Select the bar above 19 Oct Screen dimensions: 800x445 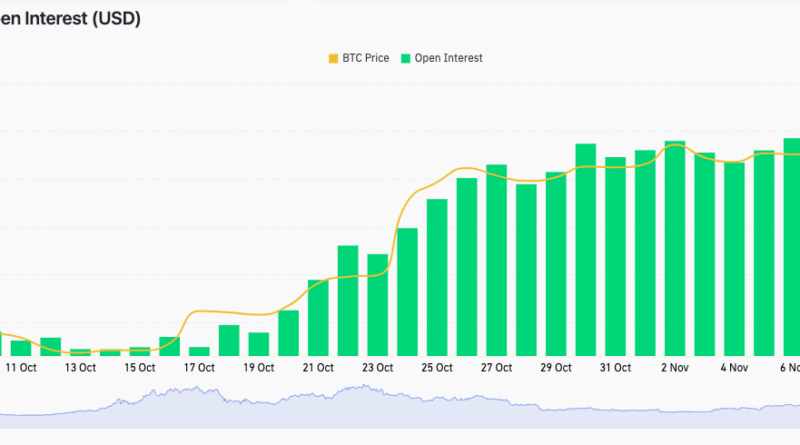(259, 344)
